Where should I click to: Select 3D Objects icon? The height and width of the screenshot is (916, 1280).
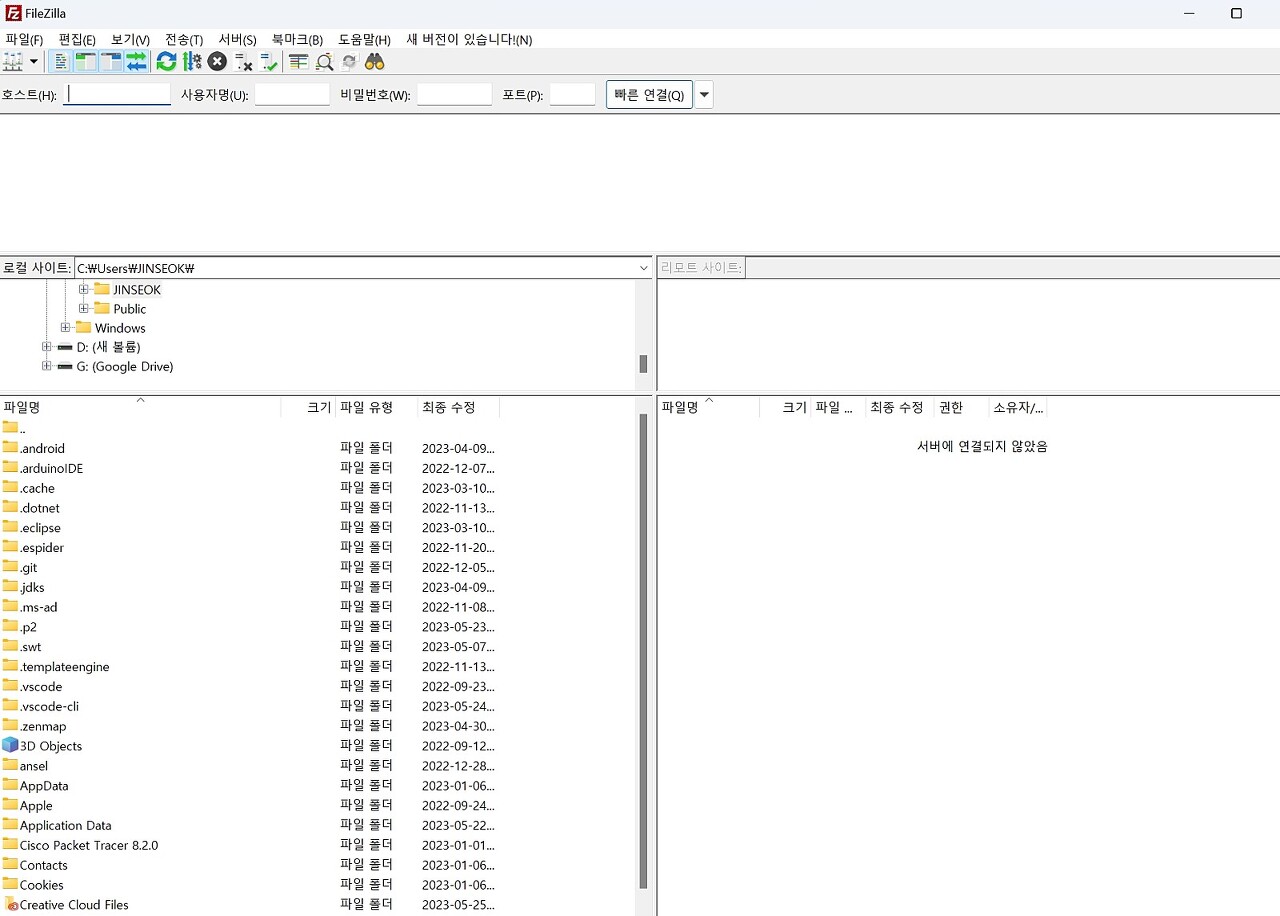(x=10, y=745)
